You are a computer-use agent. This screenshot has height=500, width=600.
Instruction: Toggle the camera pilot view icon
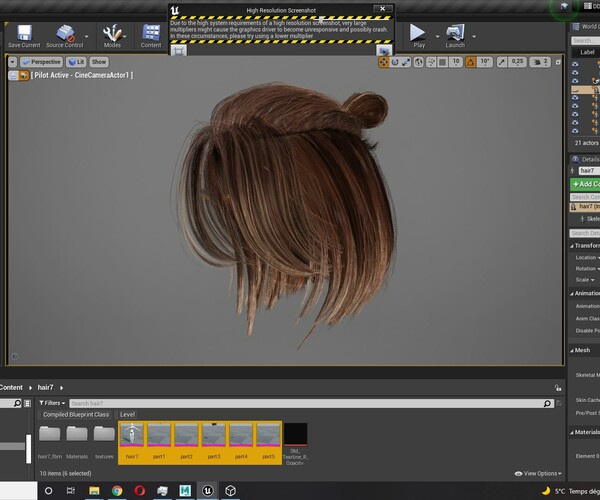[24, 75]
